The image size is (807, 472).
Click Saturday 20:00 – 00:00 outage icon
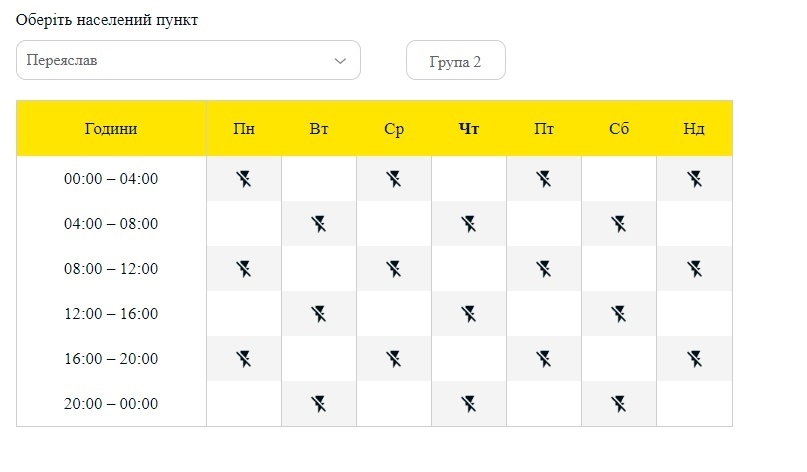619,404
